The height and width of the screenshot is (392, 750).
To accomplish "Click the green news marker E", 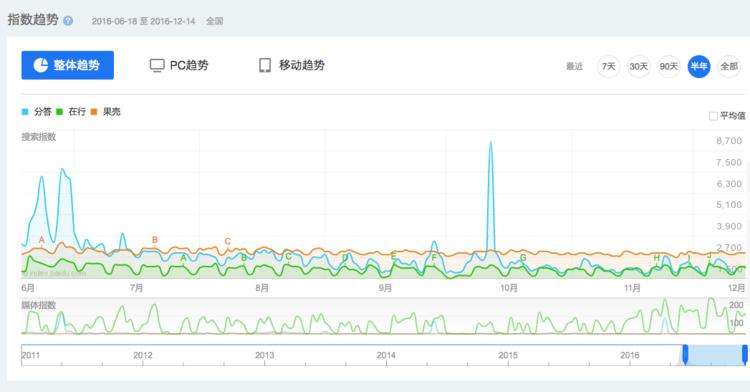I will point(393,257).
